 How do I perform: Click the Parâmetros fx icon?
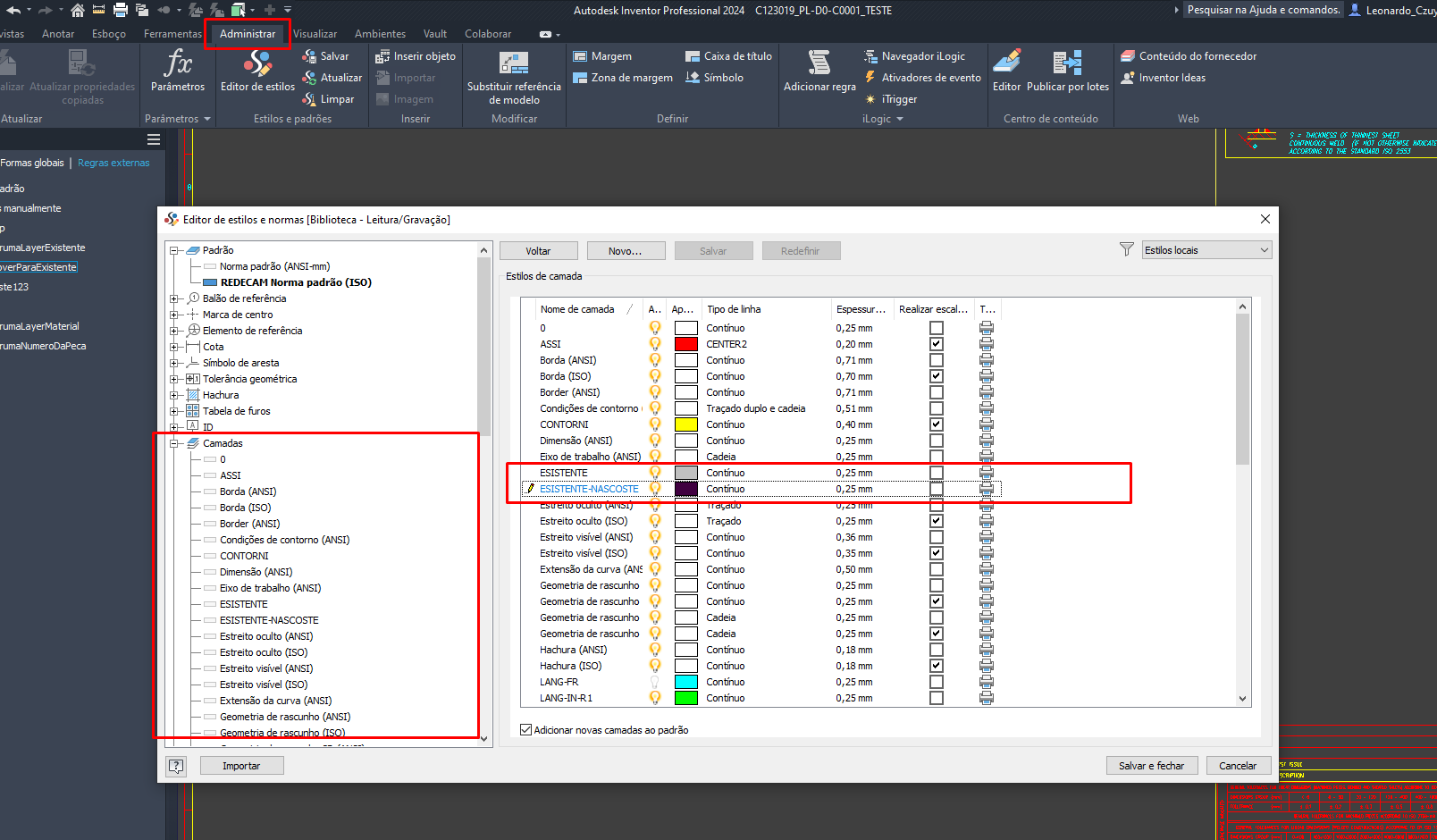point(178,64)
